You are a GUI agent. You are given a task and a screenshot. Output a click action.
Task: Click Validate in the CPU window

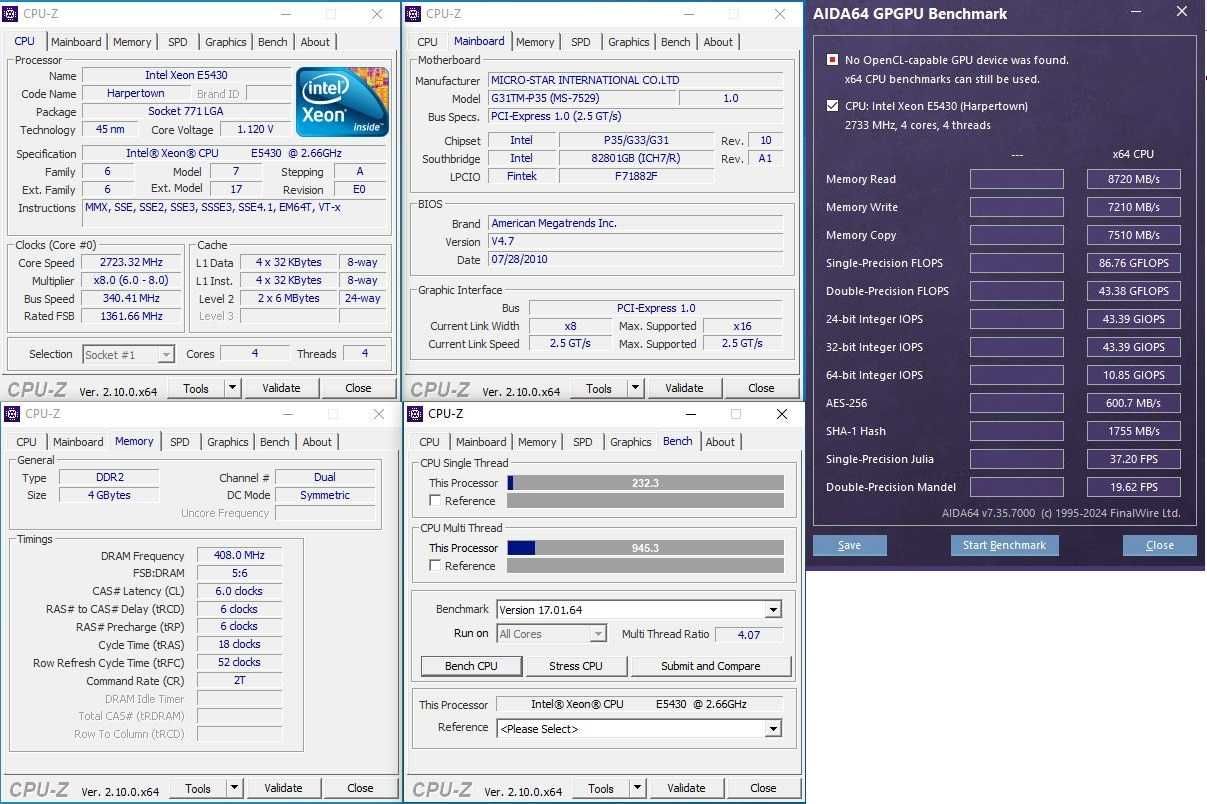(x=281, y=388)
